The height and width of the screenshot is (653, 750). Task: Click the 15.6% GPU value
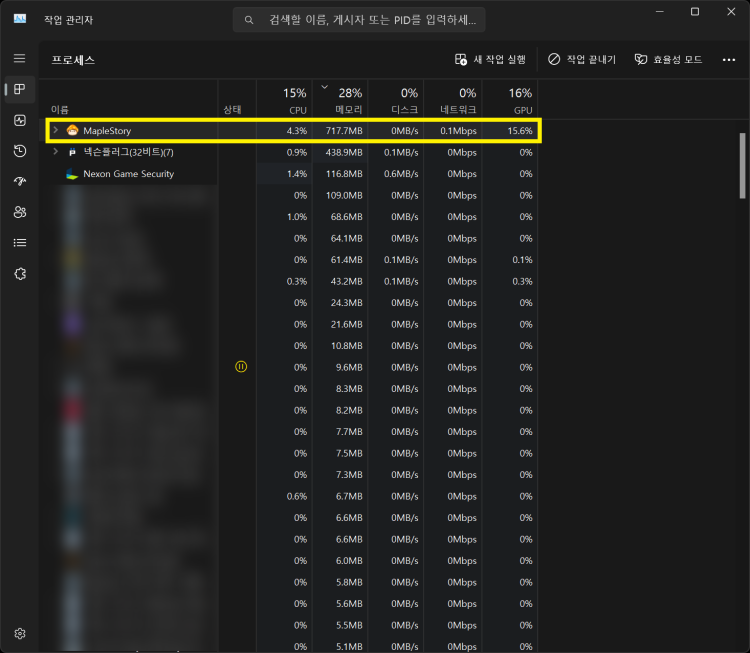tap(519, 131)
